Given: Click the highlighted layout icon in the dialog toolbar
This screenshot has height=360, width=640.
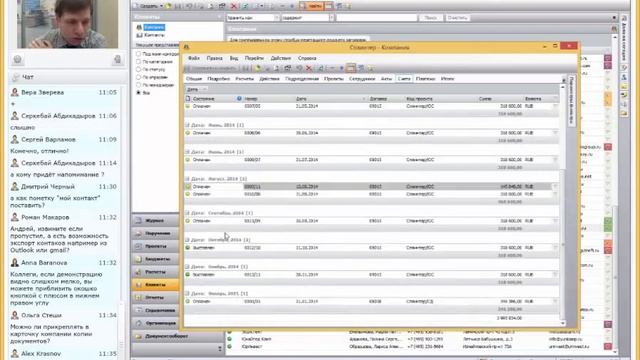Looking at the screenshot, I should coord(351,68).
